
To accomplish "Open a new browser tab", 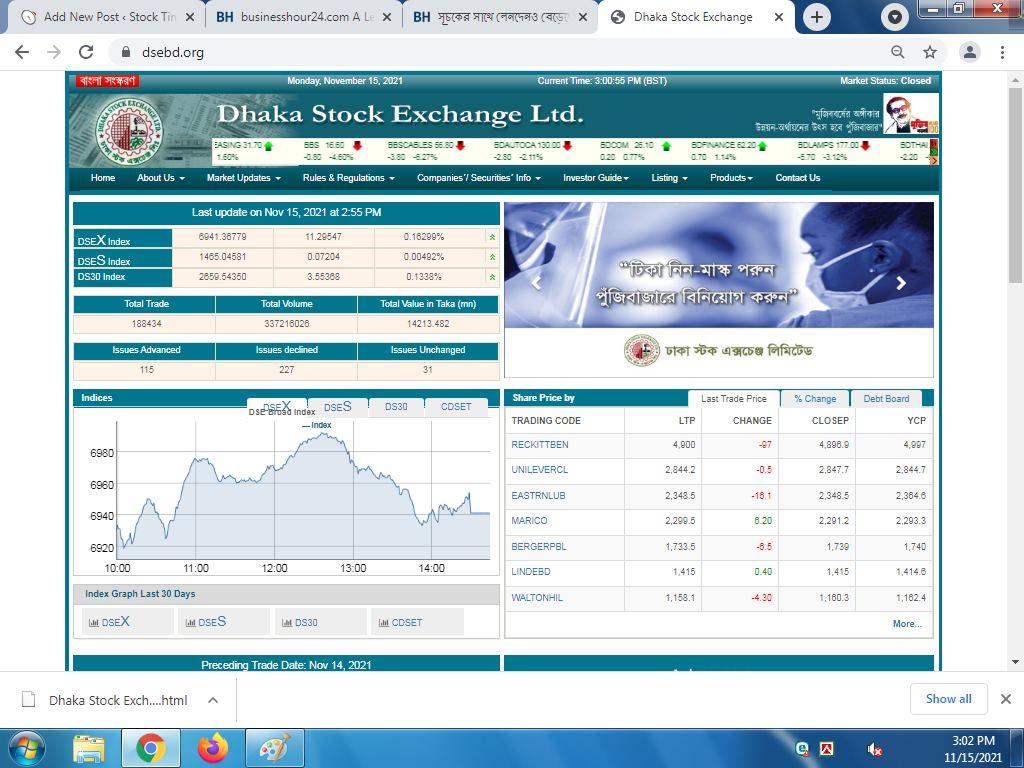I will coord(816,18).
